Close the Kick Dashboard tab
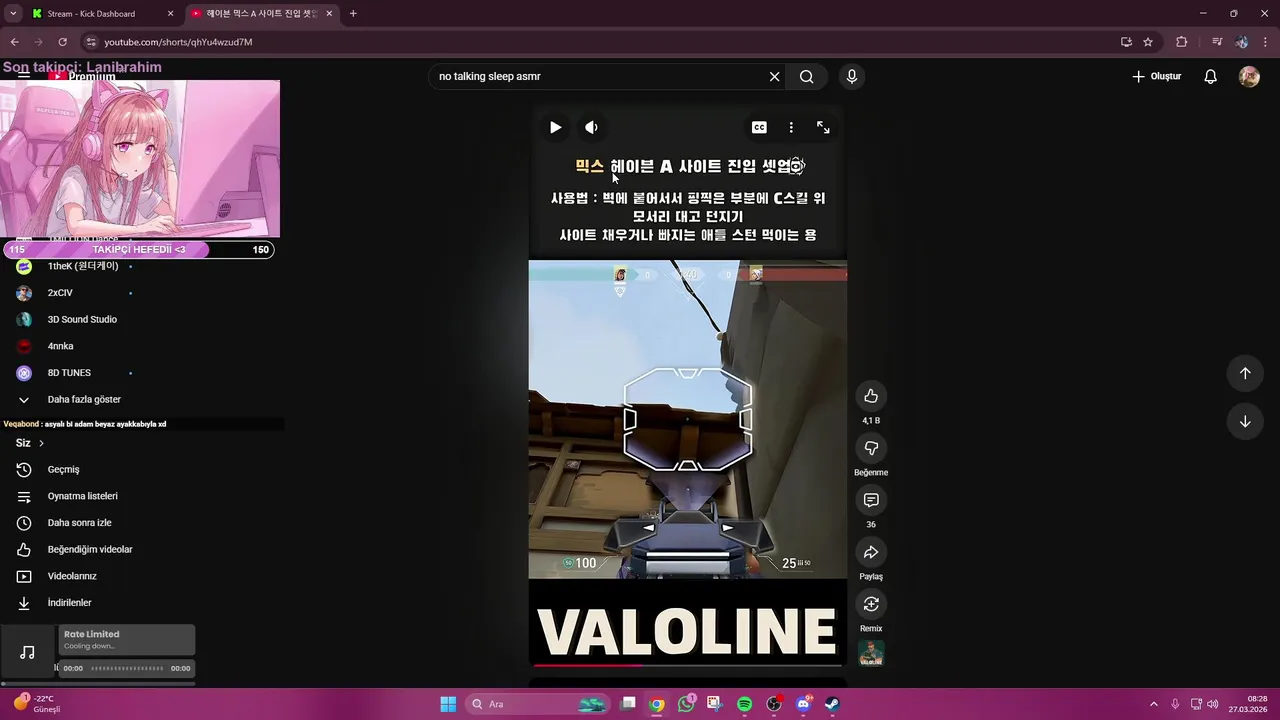The image size is (1280, 720). [170, 14]
